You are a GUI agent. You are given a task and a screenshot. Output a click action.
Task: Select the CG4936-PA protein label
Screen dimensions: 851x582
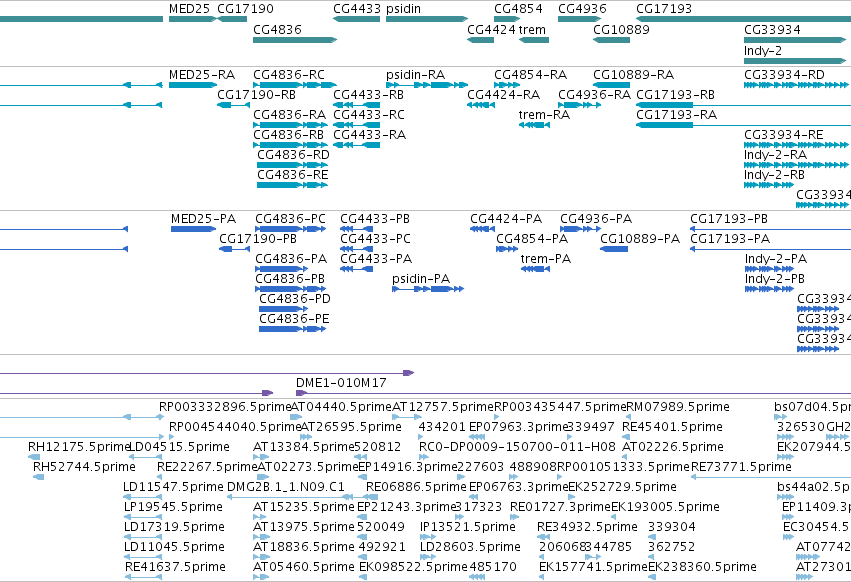596,219
